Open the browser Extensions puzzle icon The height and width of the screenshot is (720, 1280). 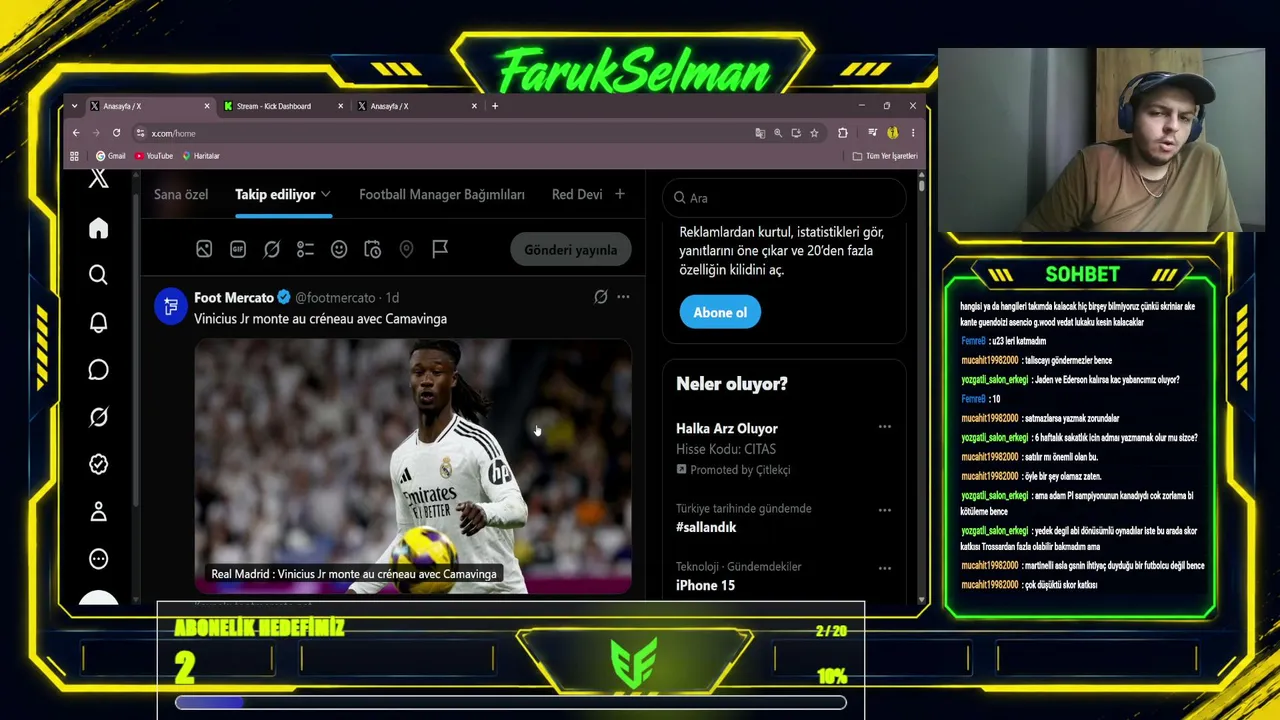click(x=842, y=133)
